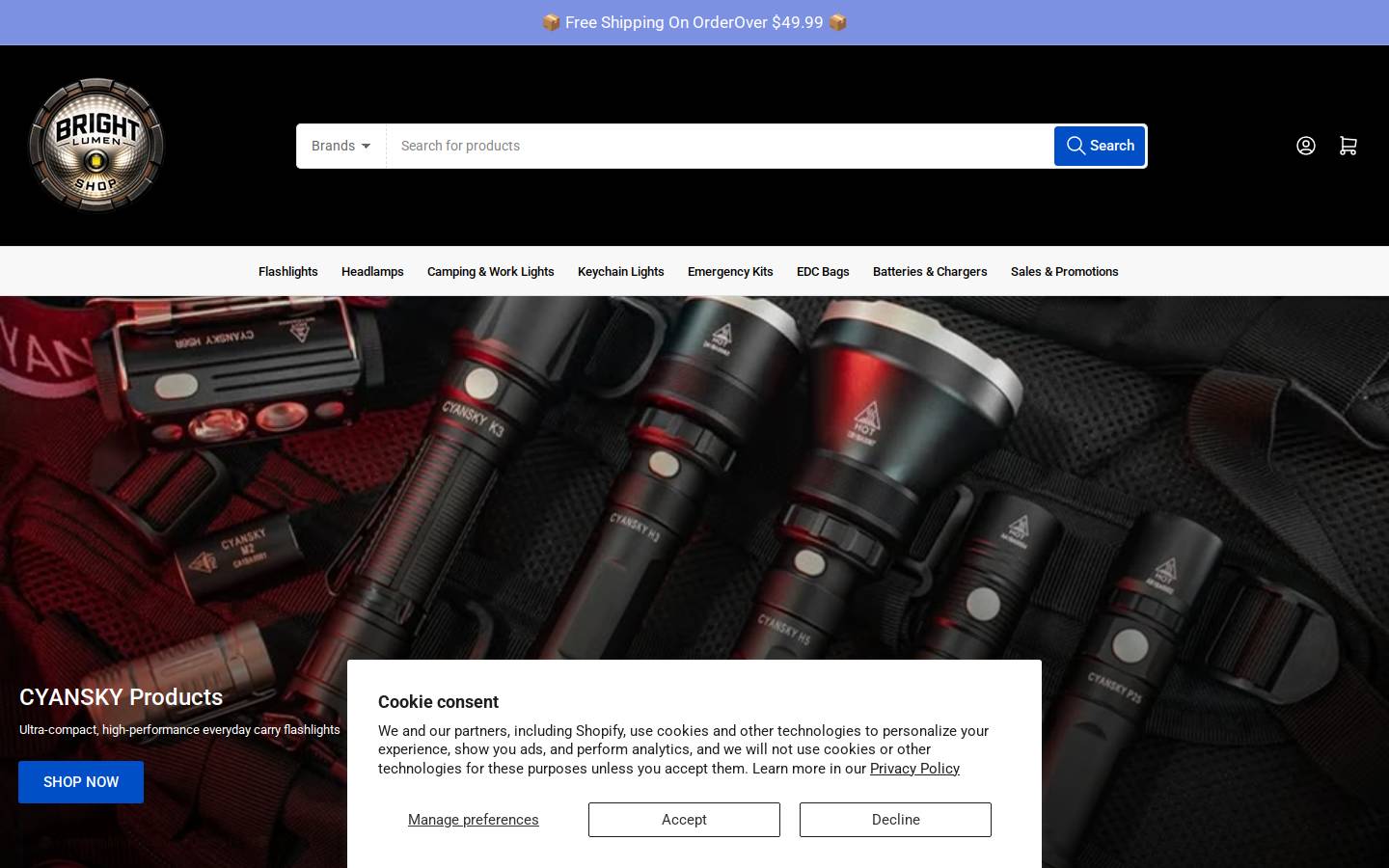Select Keychain Lights category

pyautogui.click(x=621, y=272)
